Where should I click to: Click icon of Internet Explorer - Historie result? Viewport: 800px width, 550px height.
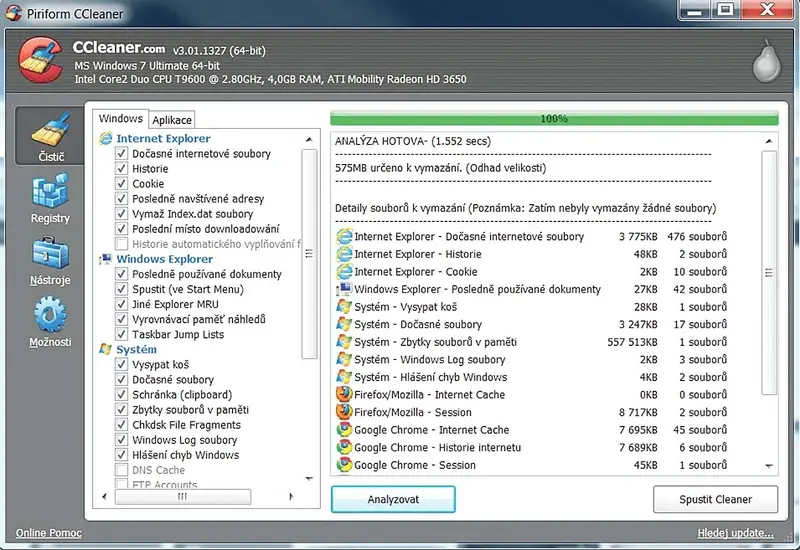point(344,254)
